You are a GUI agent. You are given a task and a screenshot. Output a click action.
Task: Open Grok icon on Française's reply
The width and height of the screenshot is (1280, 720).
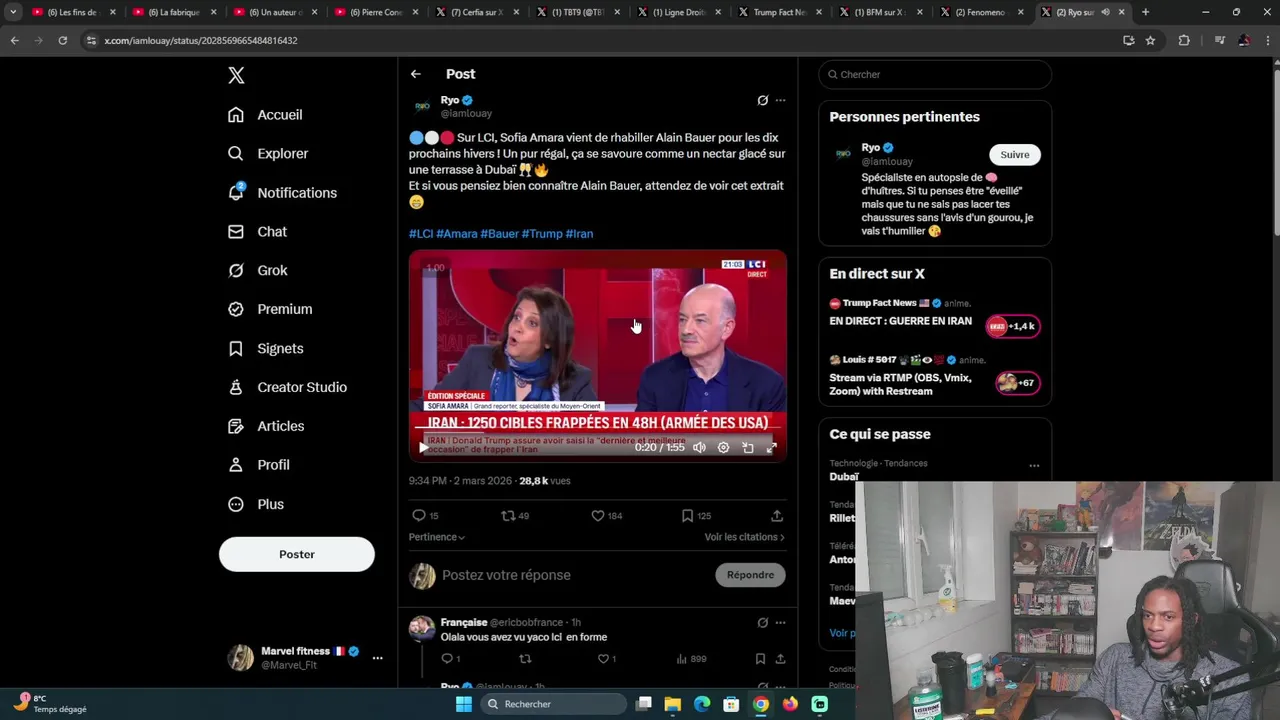763,623
